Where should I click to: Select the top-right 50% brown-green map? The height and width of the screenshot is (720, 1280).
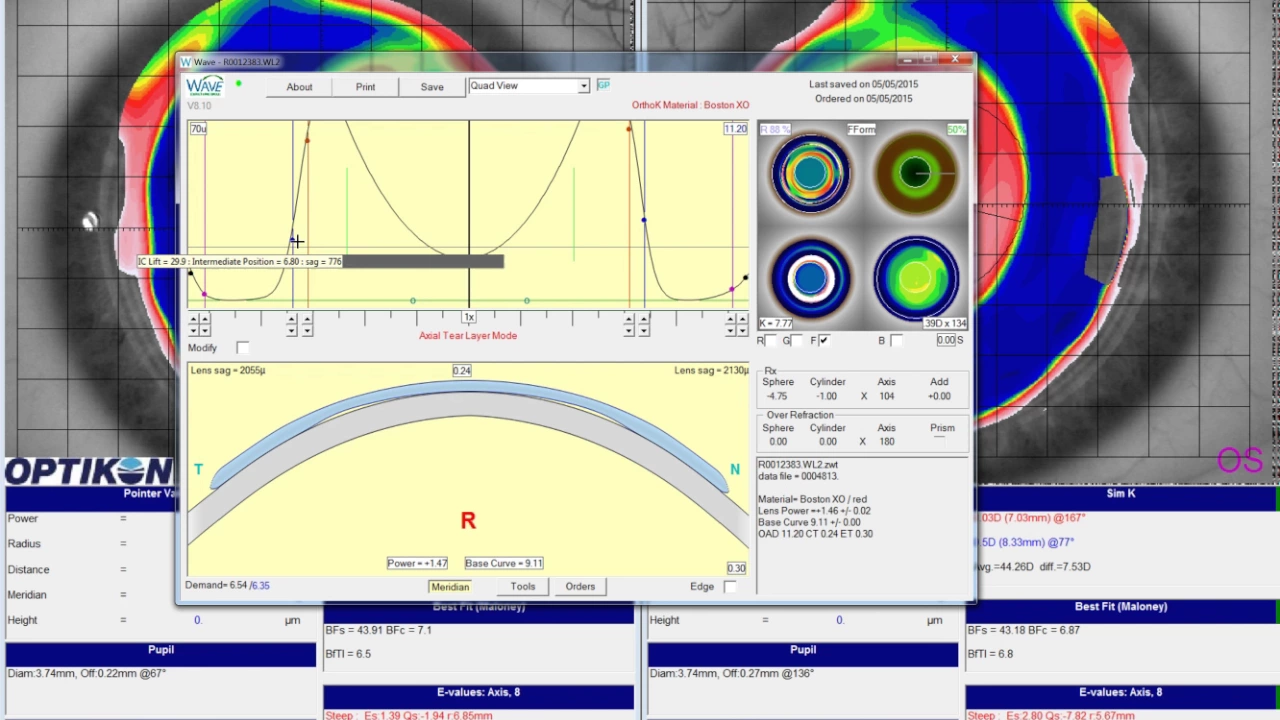point(915,175)
